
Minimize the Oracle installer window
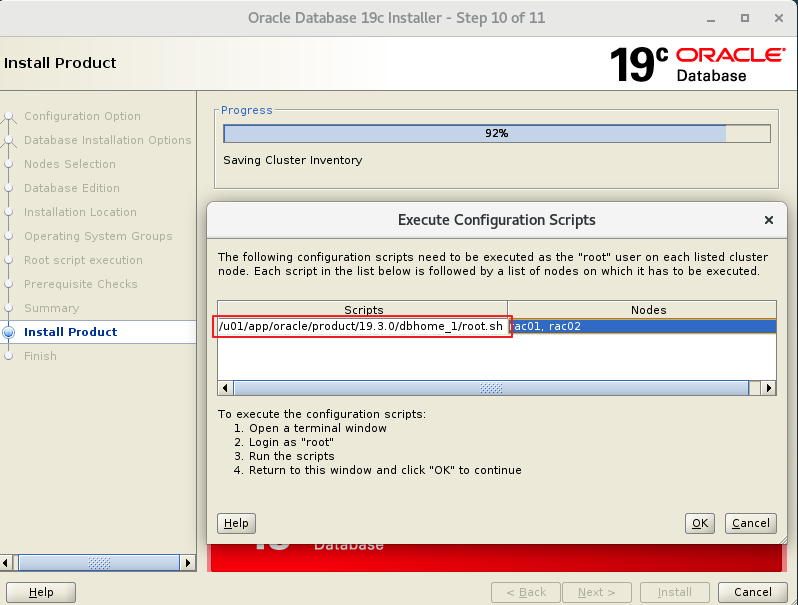point(711,19)
